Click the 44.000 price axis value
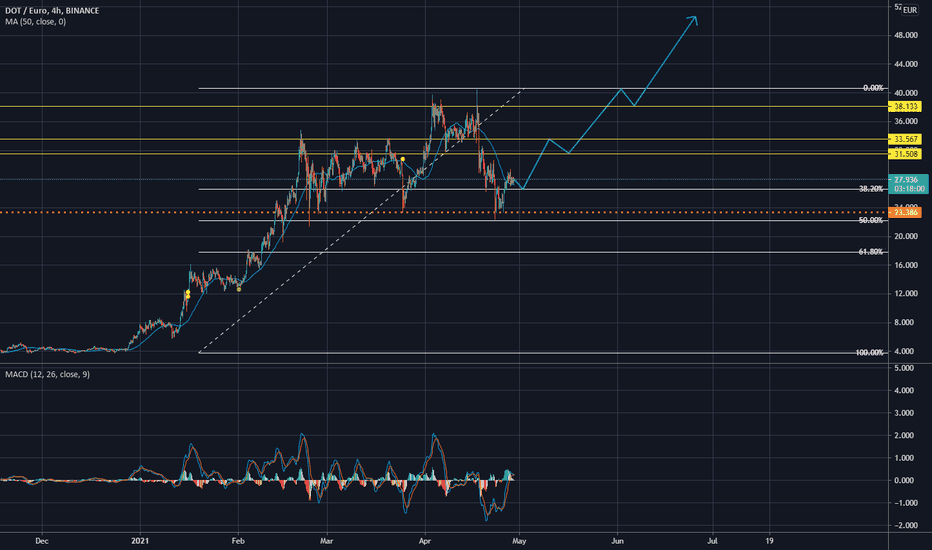The height and width of the screenshot is (550, 932). pyautogui.click(x=906, y=64)
